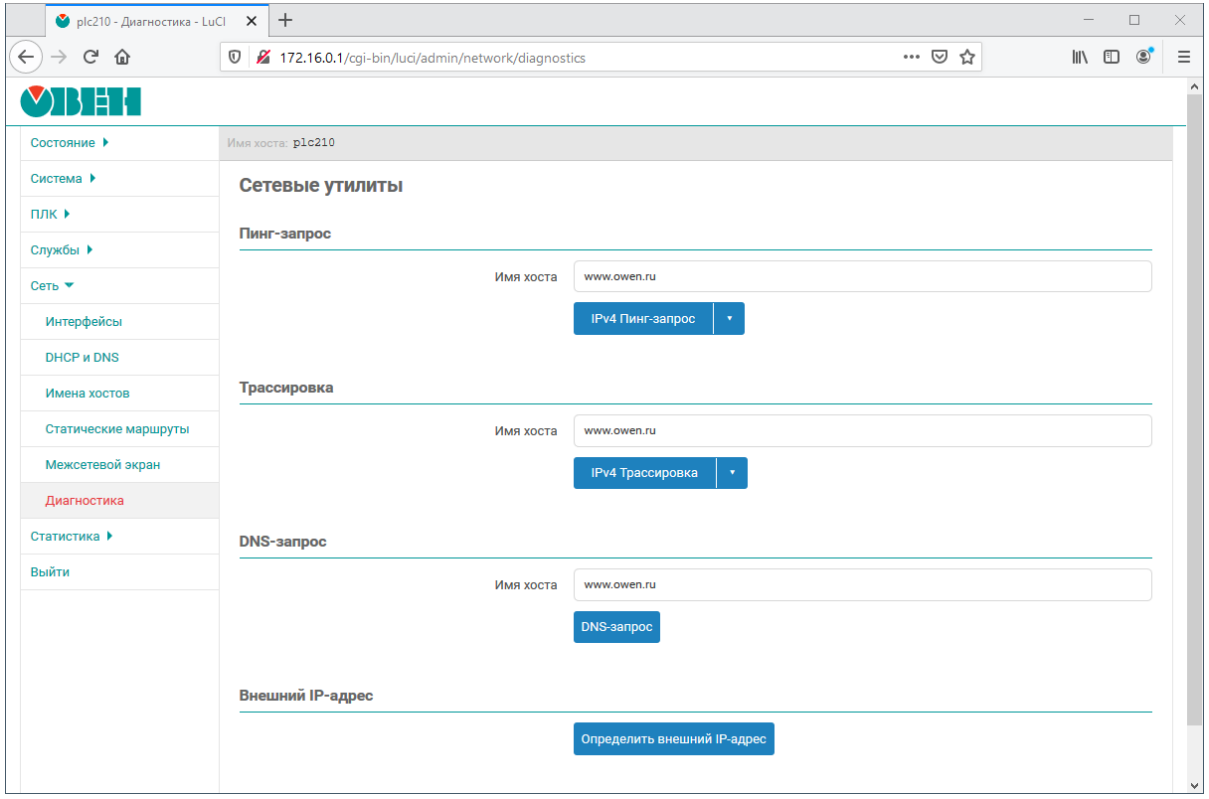1209x799 pixels.
Task: Click the bookmark star icon
Action: (x=967, y=57)
